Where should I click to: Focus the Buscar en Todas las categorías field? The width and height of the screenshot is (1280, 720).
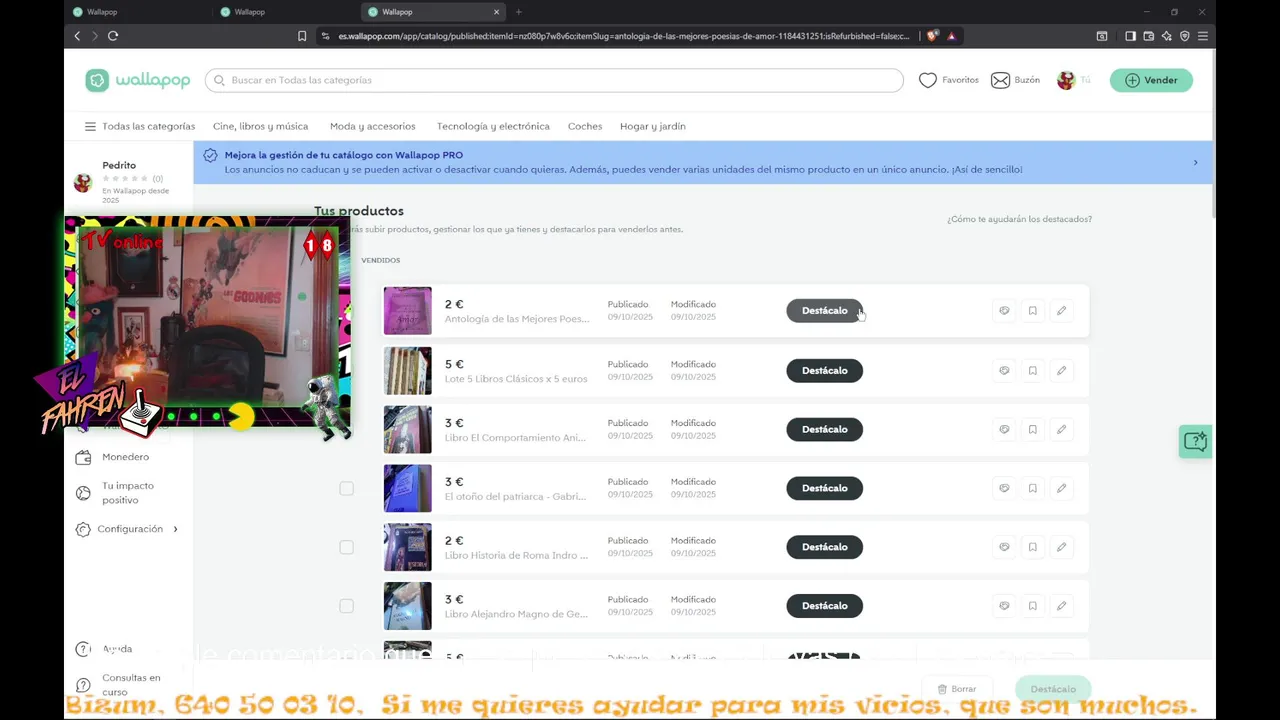click(x=554, y=80)
